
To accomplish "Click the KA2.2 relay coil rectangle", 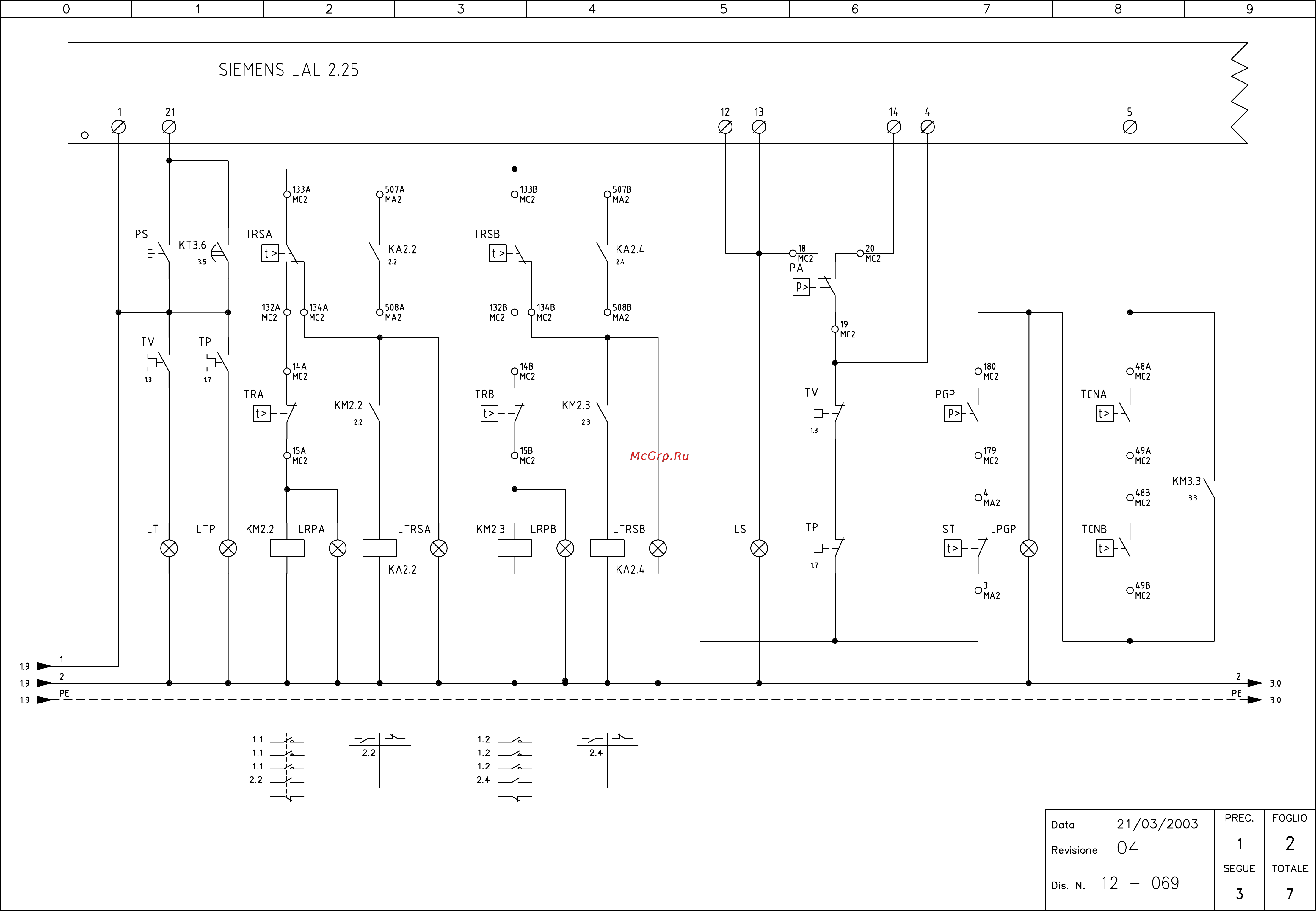I will click(x=380, y=549).
